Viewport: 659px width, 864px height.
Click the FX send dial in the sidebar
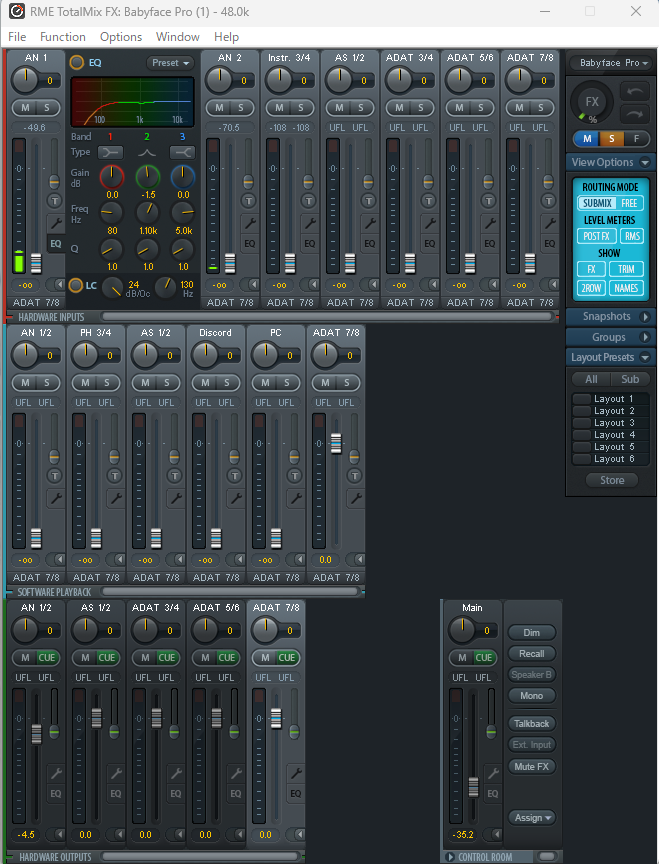592,102
